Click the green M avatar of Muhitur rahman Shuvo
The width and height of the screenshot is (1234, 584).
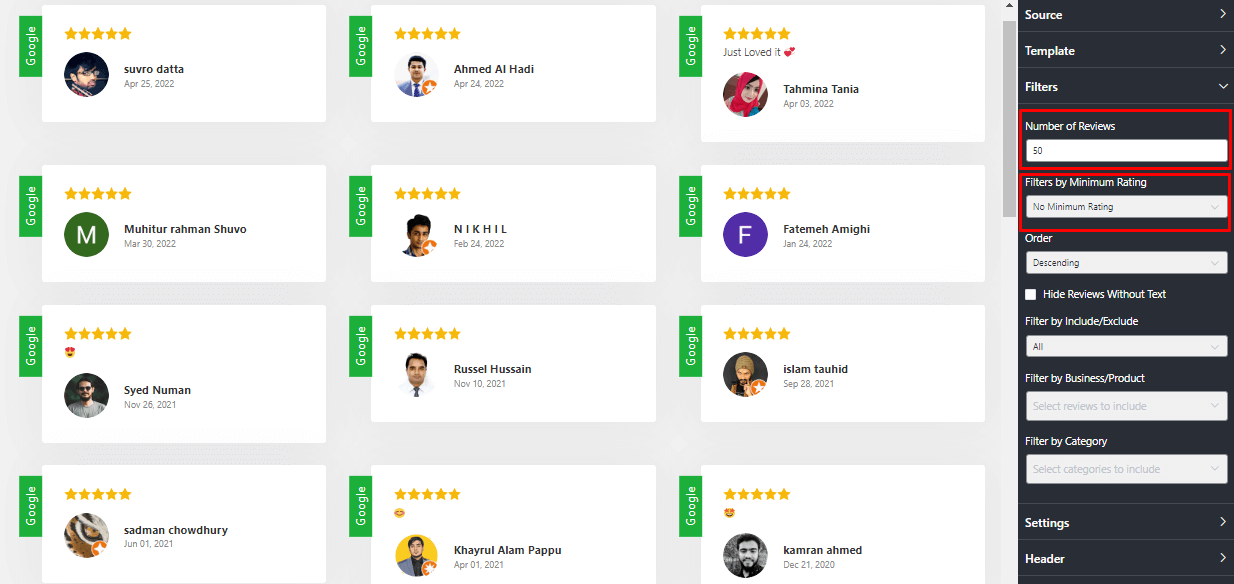coord(86,235)
